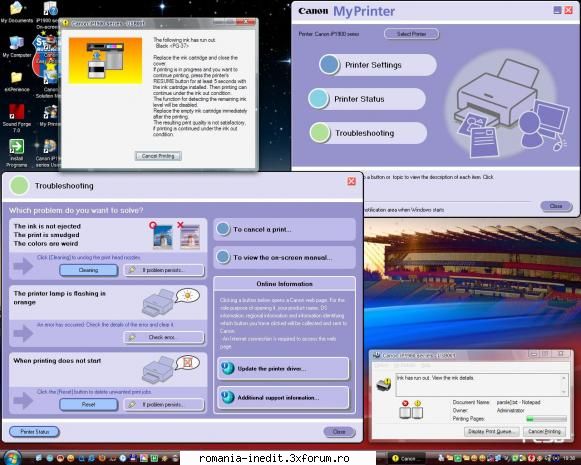
Task: Open My Printer desktop shortcut
Action: click(x=49, y=116)
